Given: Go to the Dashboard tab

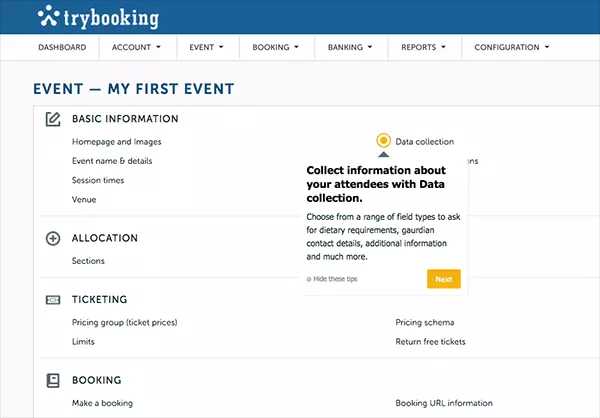Looking at the screenshot, I should coord(62,47).
